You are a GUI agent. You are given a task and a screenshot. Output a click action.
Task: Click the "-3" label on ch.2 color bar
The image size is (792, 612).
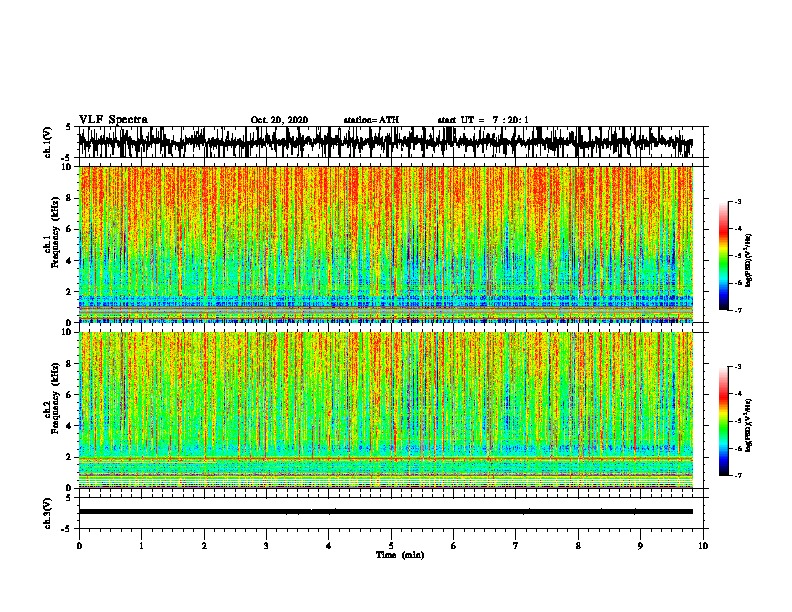(x=738, y=367)
